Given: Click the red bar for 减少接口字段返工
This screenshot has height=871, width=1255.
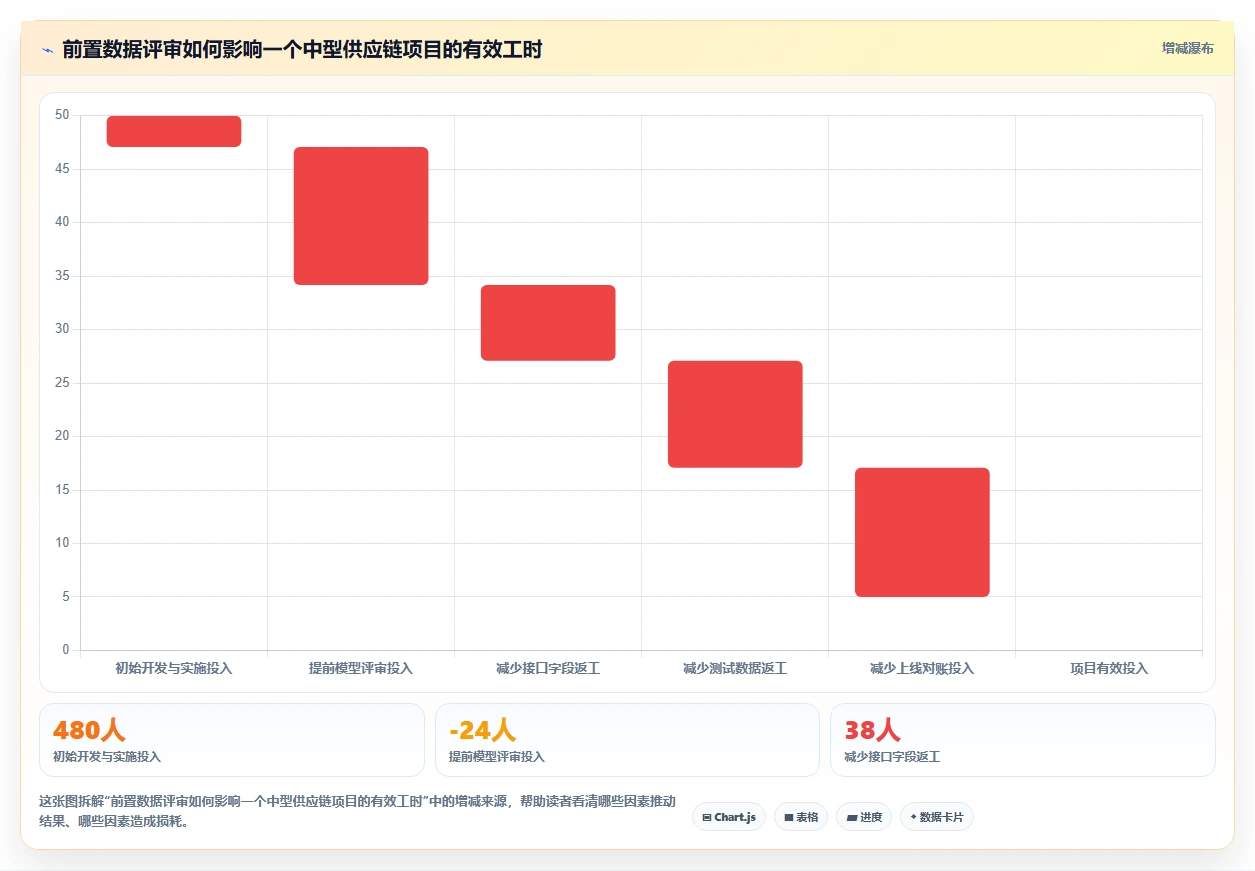Looking at the screenshot, I should click(x=548, y=323).
